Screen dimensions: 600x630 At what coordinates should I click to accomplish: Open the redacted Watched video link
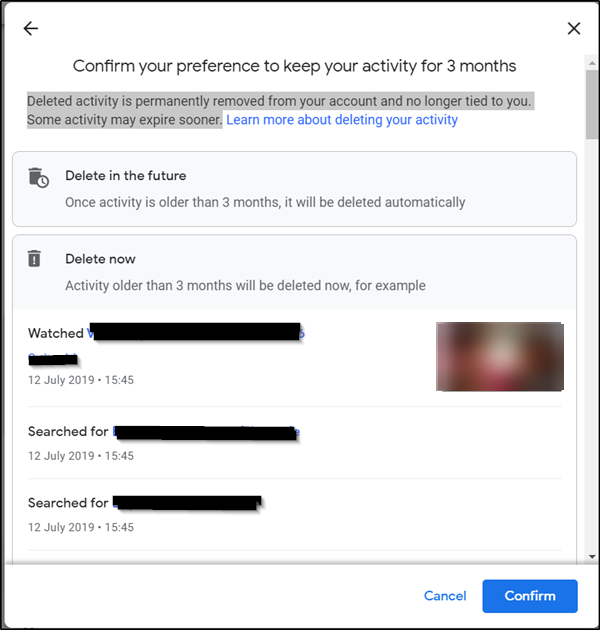click(x=196, y=334)
